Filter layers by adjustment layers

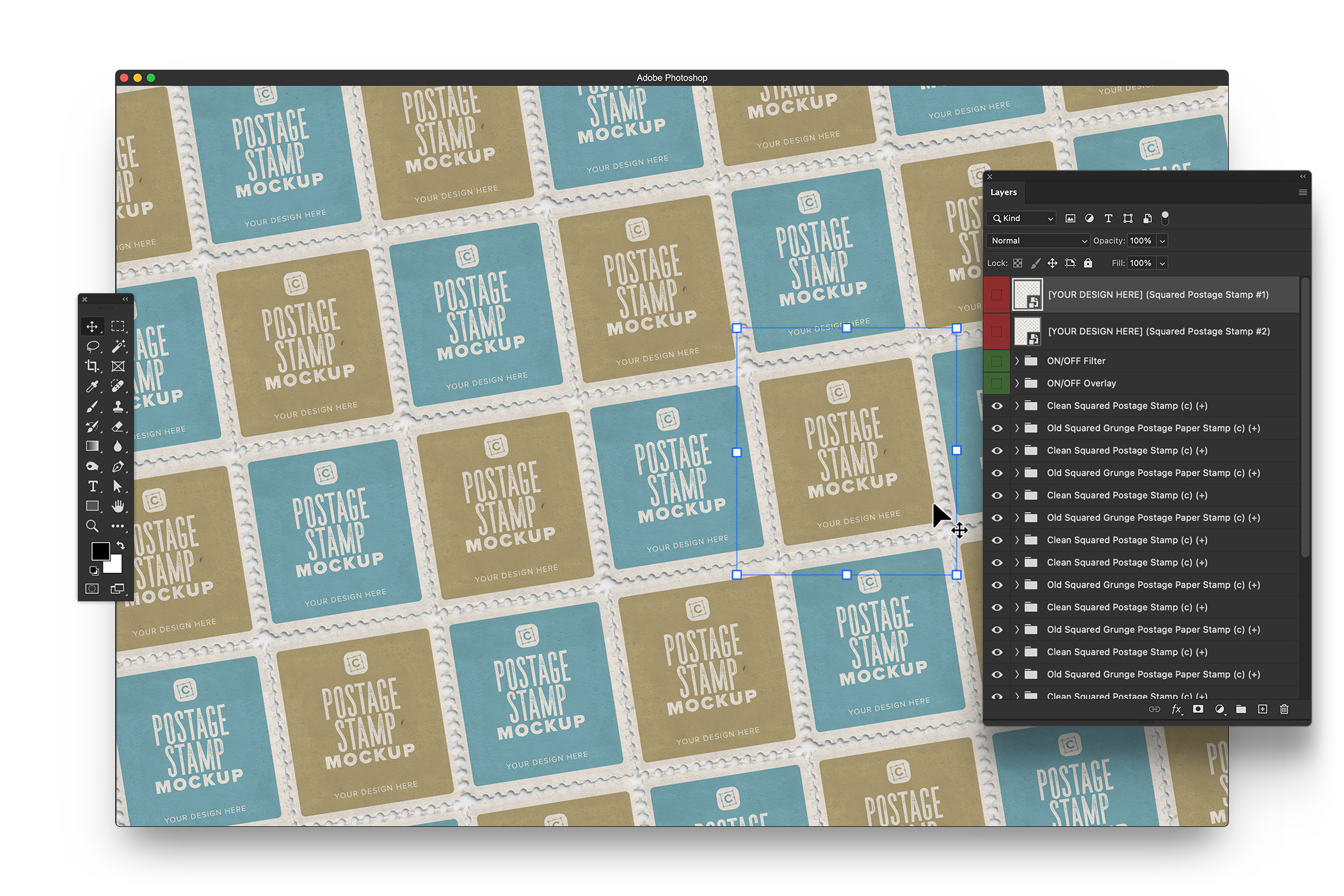point(1089,218)
